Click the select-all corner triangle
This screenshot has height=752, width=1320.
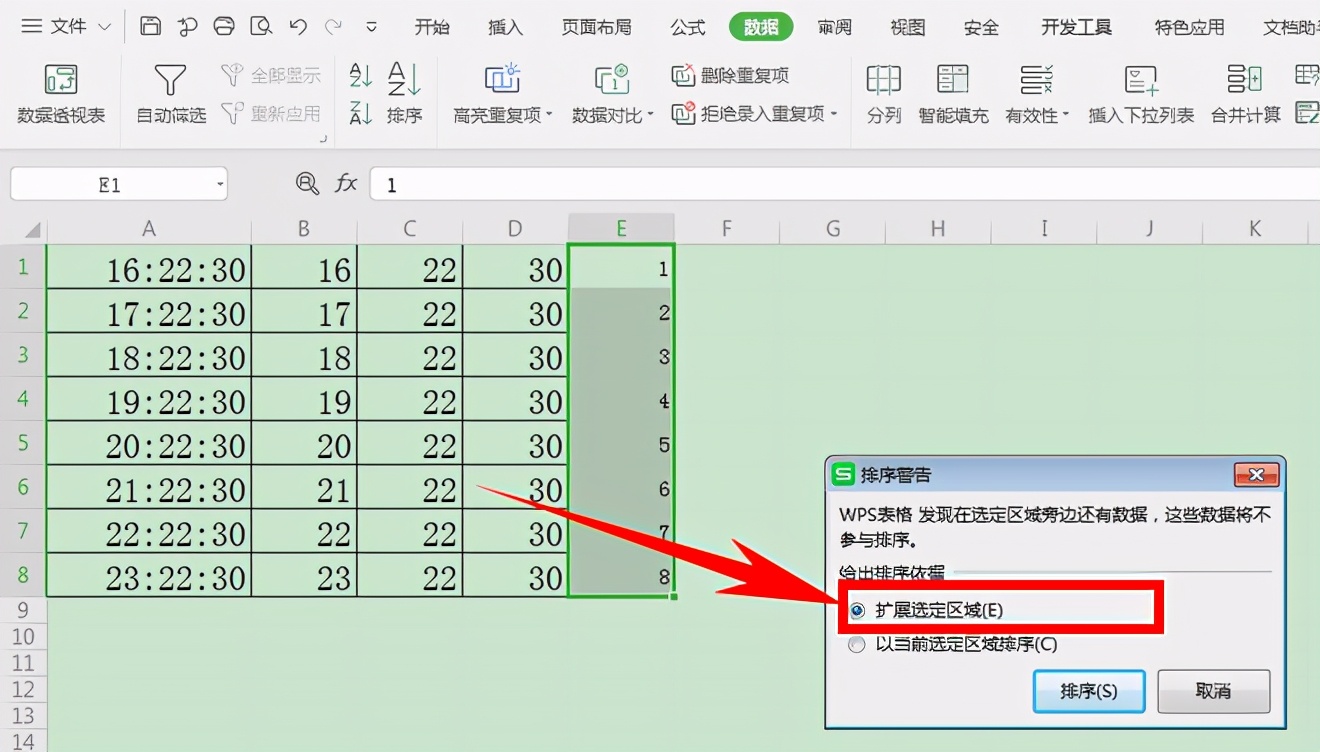[33, 230]
